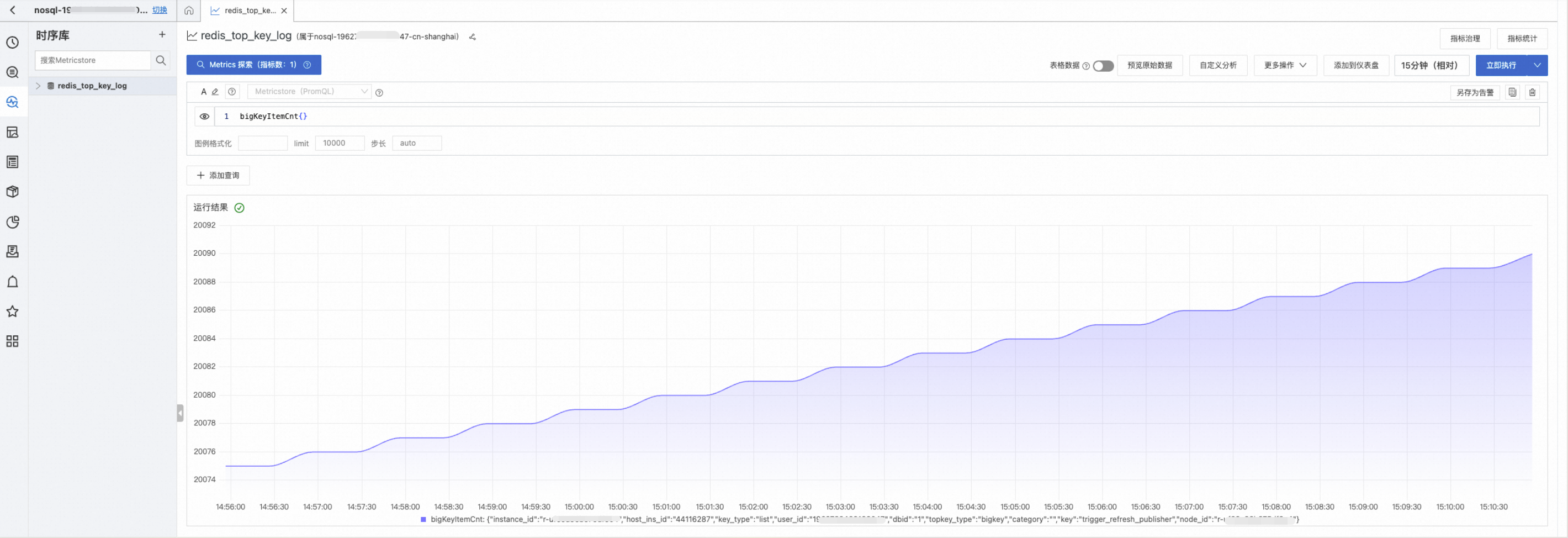Open the 15分钟（相对）time range selector

click(1431, 65)
